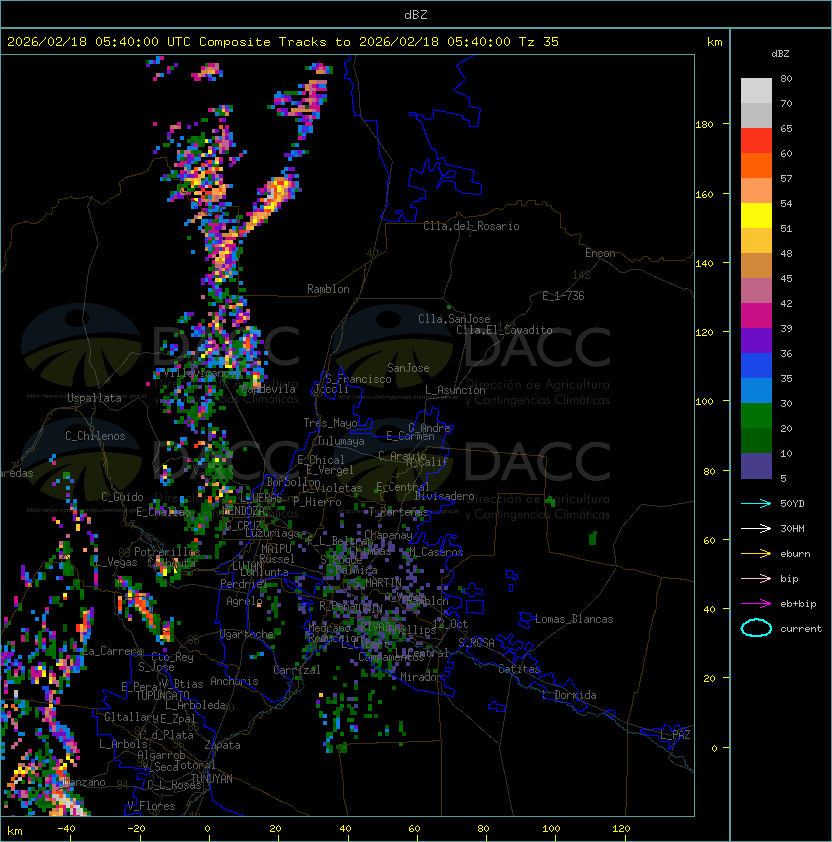This screenshot has height=842, width=832.
Task: Click the eburn yellow arrow legend symbol
Action: click(x=756, y=554)
